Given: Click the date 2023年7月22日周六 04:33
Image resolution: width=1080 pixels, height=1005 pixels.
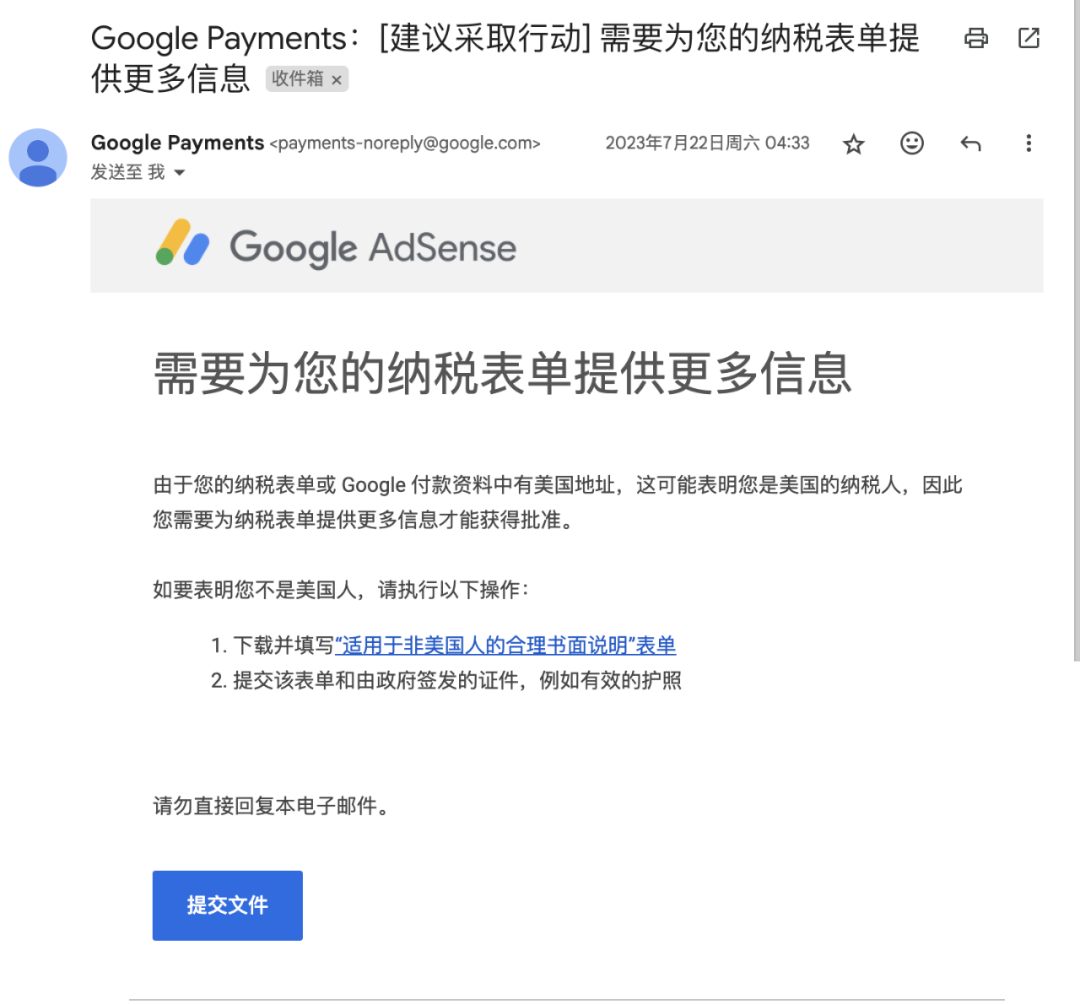Looking at the screenshot, I should tap(707, 143).
